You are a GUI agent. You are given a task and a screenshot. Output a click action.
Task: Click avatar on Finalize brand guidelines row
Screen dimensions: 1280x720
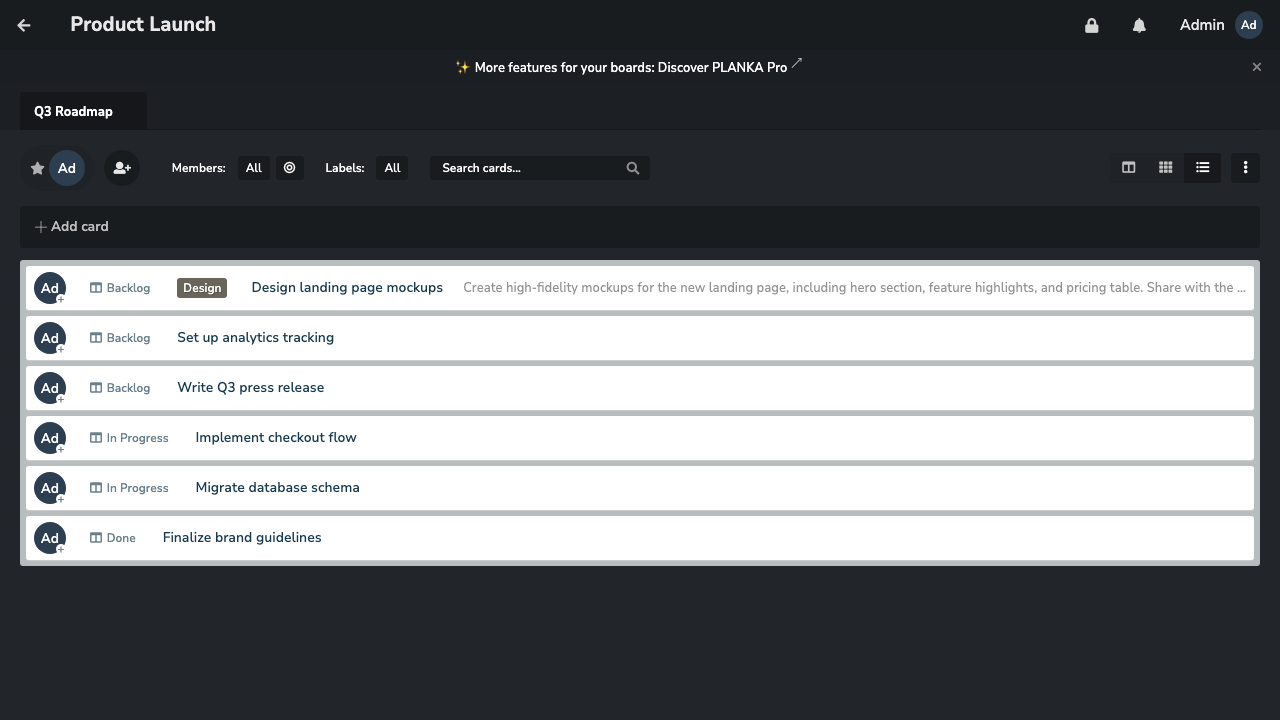tap(50, 538)
